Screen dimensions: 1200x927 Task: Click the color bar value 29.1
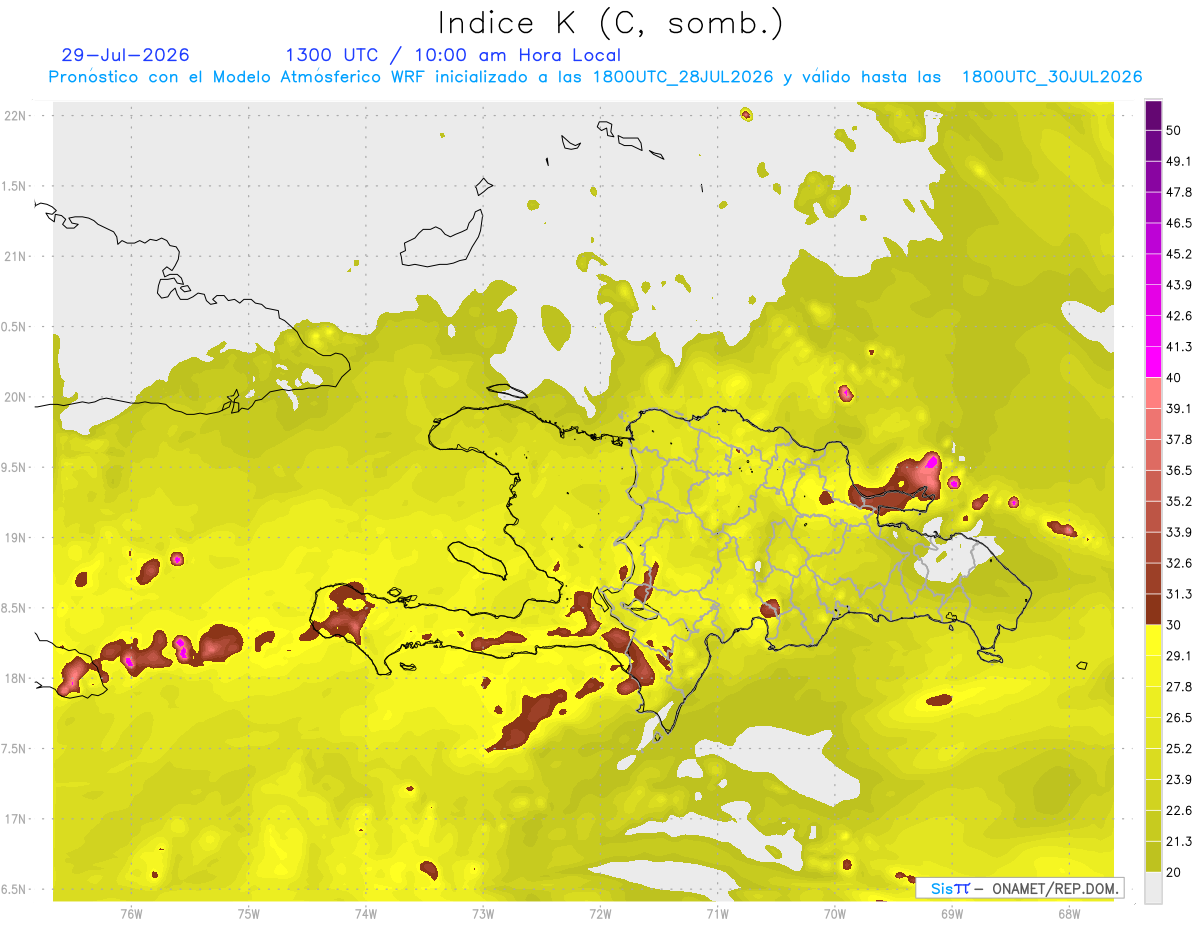(x=1179, y=656)
